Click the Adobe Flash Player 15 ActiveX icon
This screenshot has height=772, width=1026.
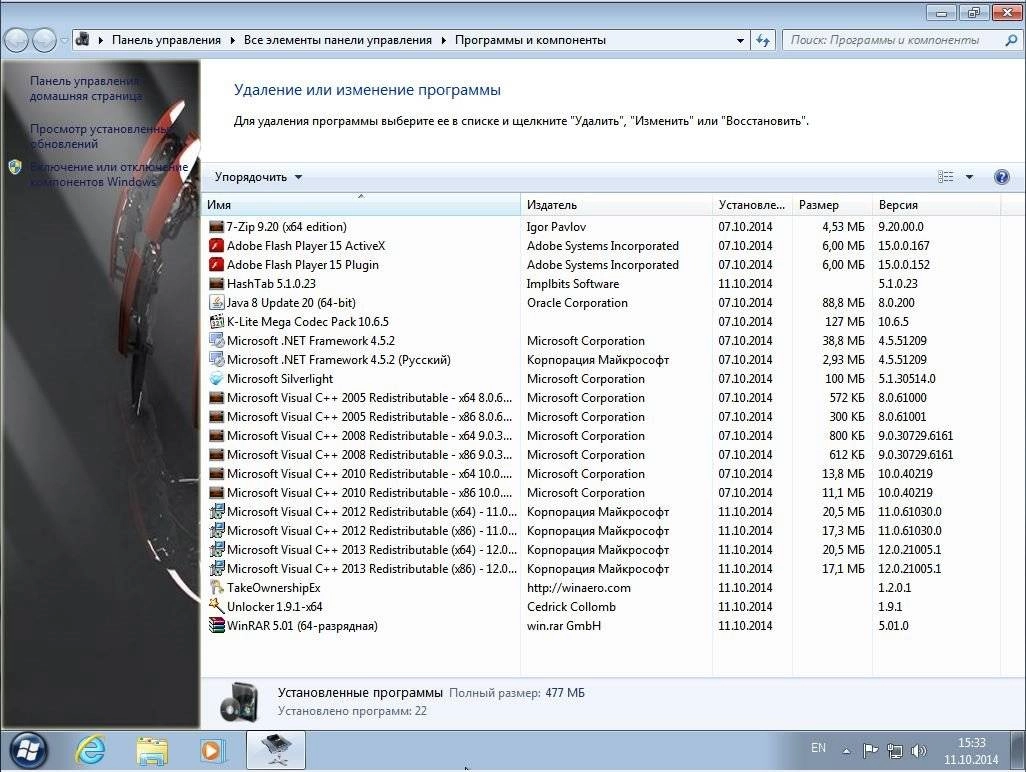pyautogui.click(x=217, y=246)
